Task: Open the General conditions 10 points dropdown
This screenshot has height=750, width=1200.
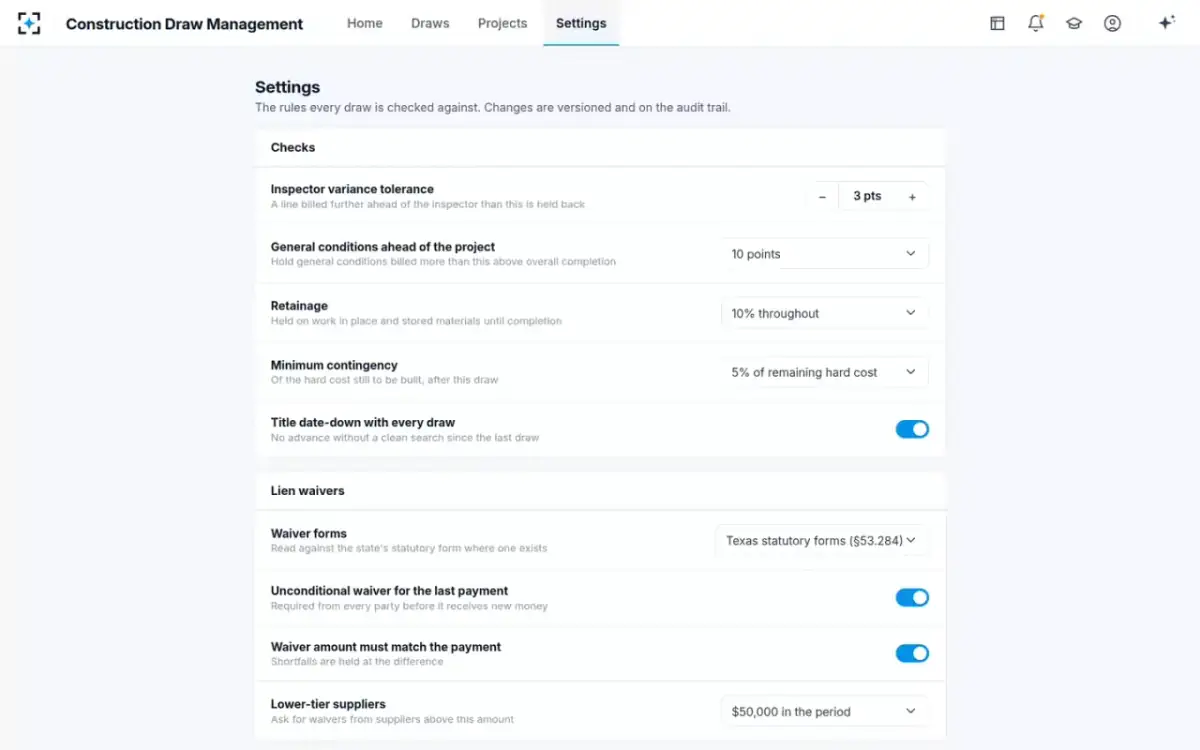Action: click(x=825, y=254)
